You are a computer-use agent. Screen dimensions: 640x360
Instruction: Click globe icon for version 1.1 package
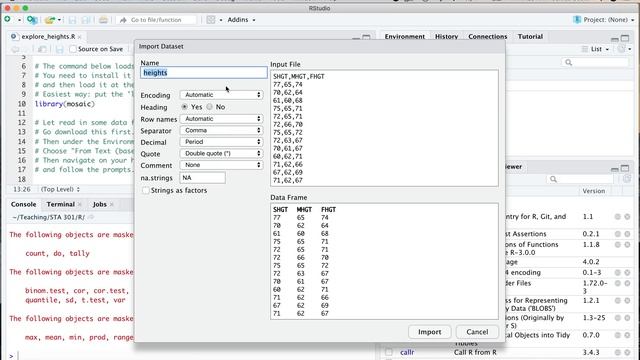click(x=618, y=217)
